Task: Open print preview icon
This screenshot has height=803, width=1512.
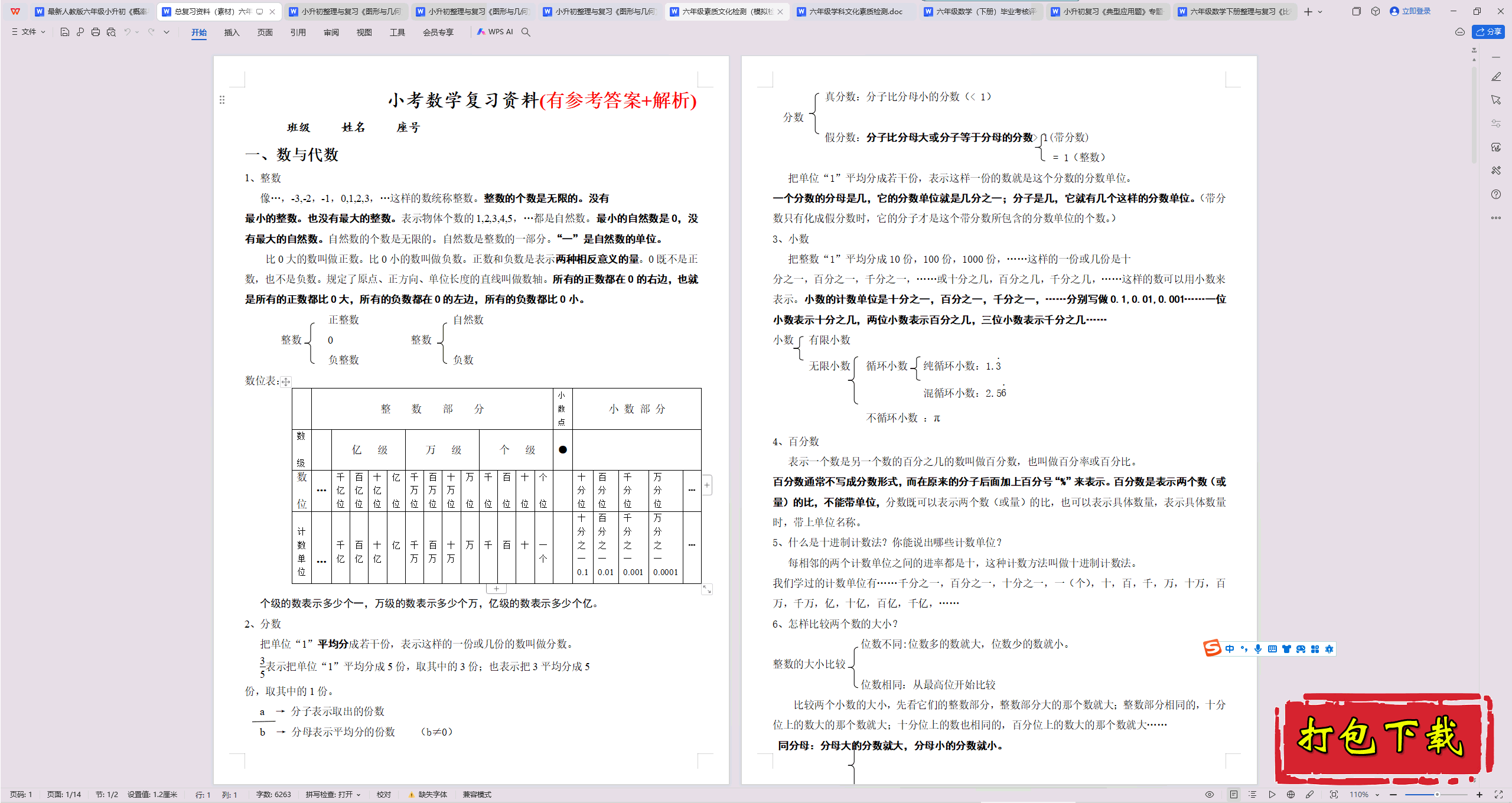Action: 111,32
